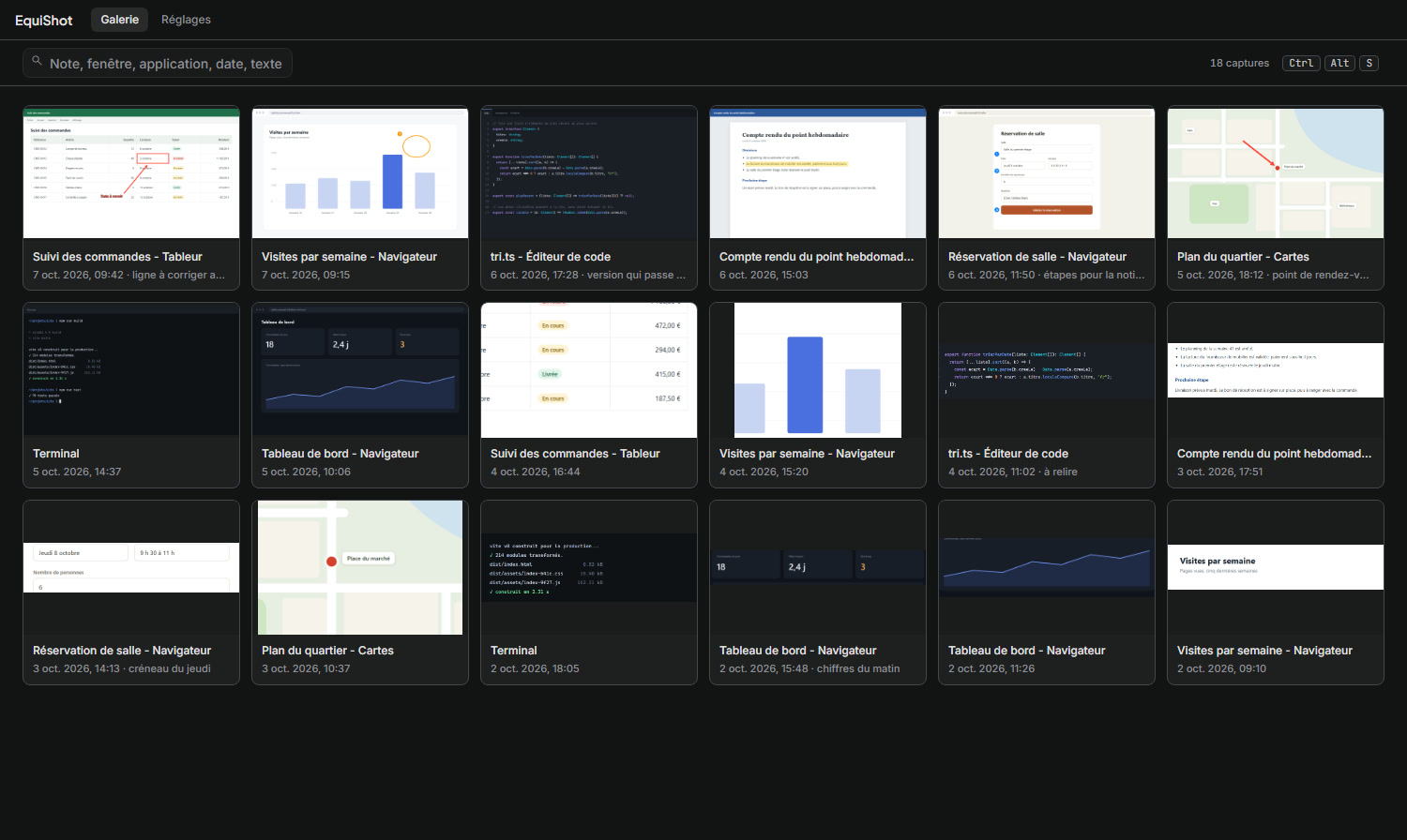This screenshot has width=1407, height=840.
Task: Open Suivi des commandes capture from 7 oct.
Action: [x=131, y=198]
